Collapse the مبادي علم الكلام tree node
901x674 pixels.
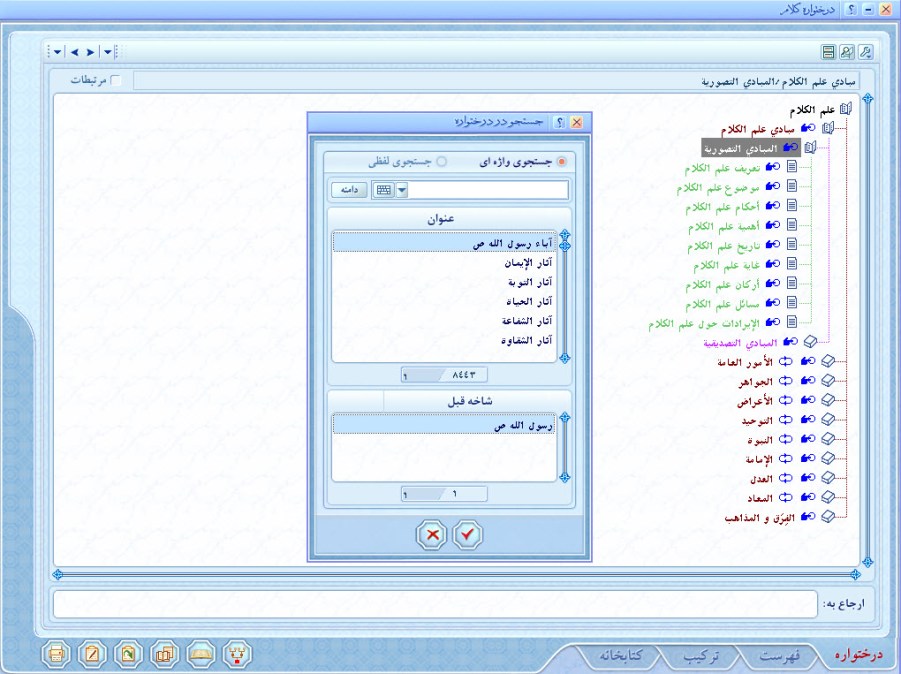point(828,128)
